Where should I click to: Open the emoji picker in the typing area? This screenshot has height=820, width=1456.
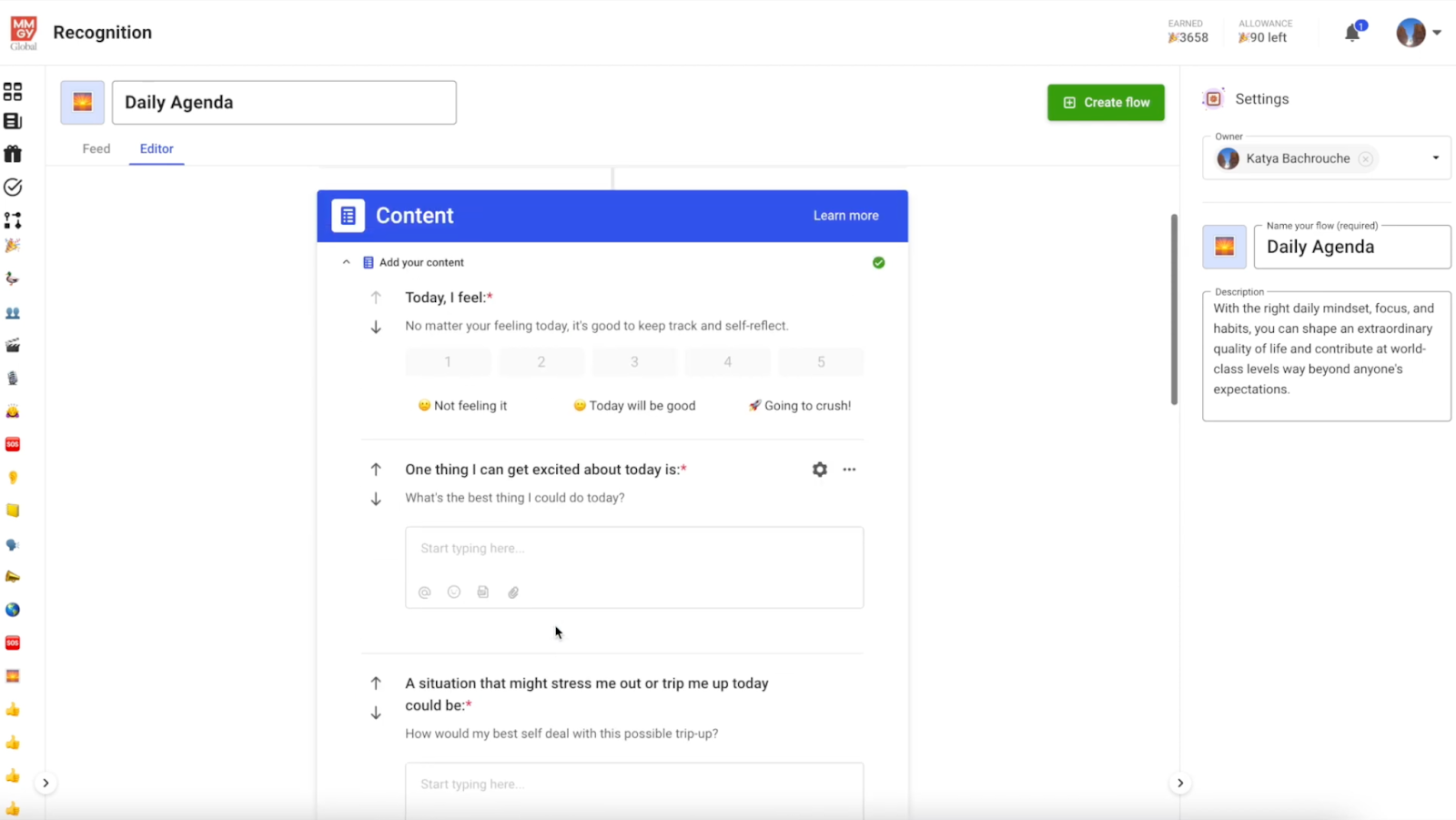point(453,592)
